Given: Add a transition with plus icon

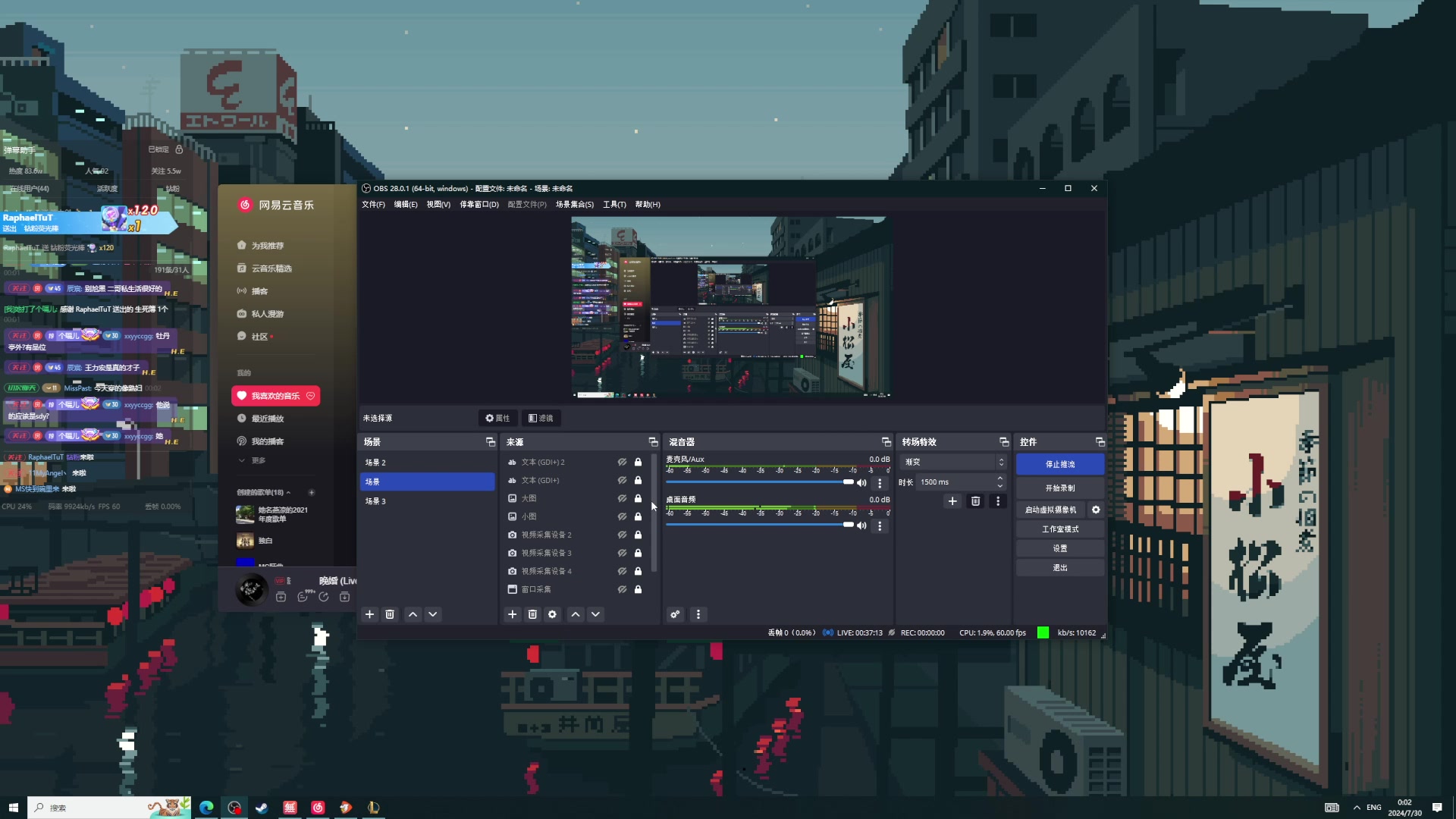Looking at the screenshot, I should (952, 501).
